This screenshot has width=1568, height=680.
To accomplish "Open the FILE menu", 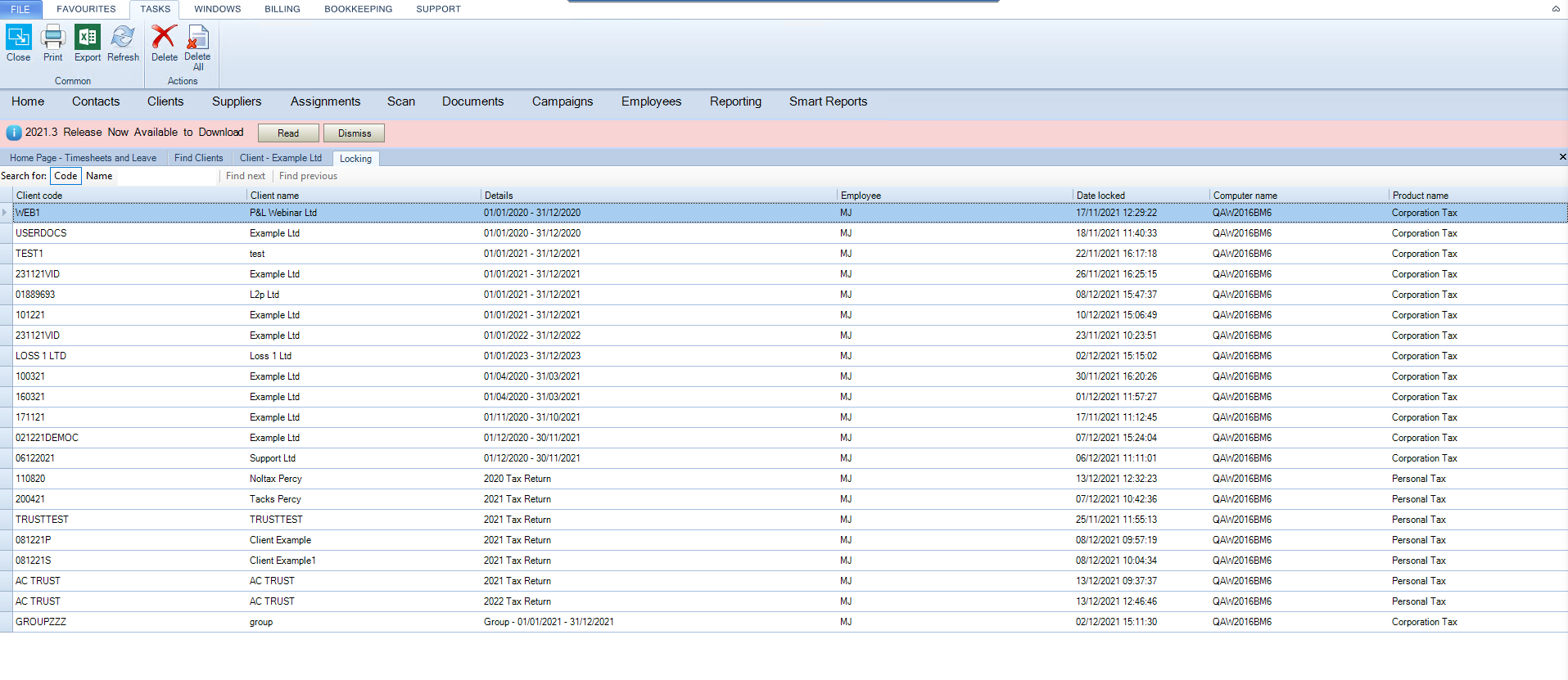I will click(20, 9).
